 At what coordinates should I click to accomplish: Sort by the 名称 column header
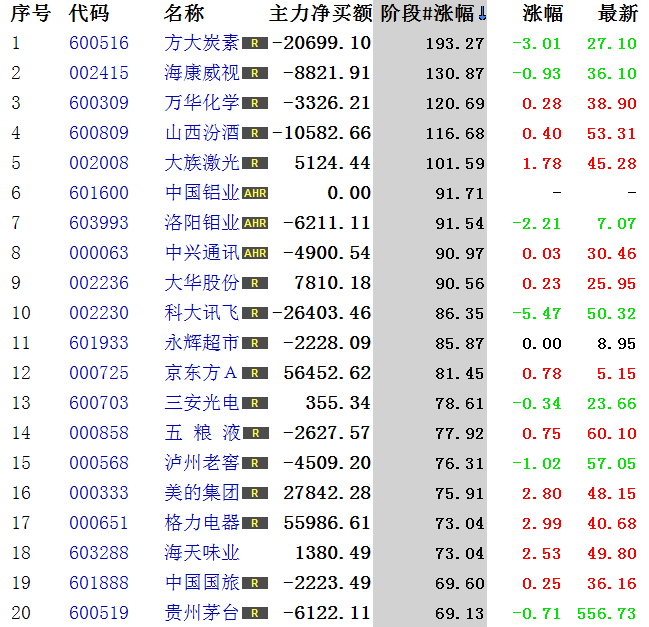184,13
